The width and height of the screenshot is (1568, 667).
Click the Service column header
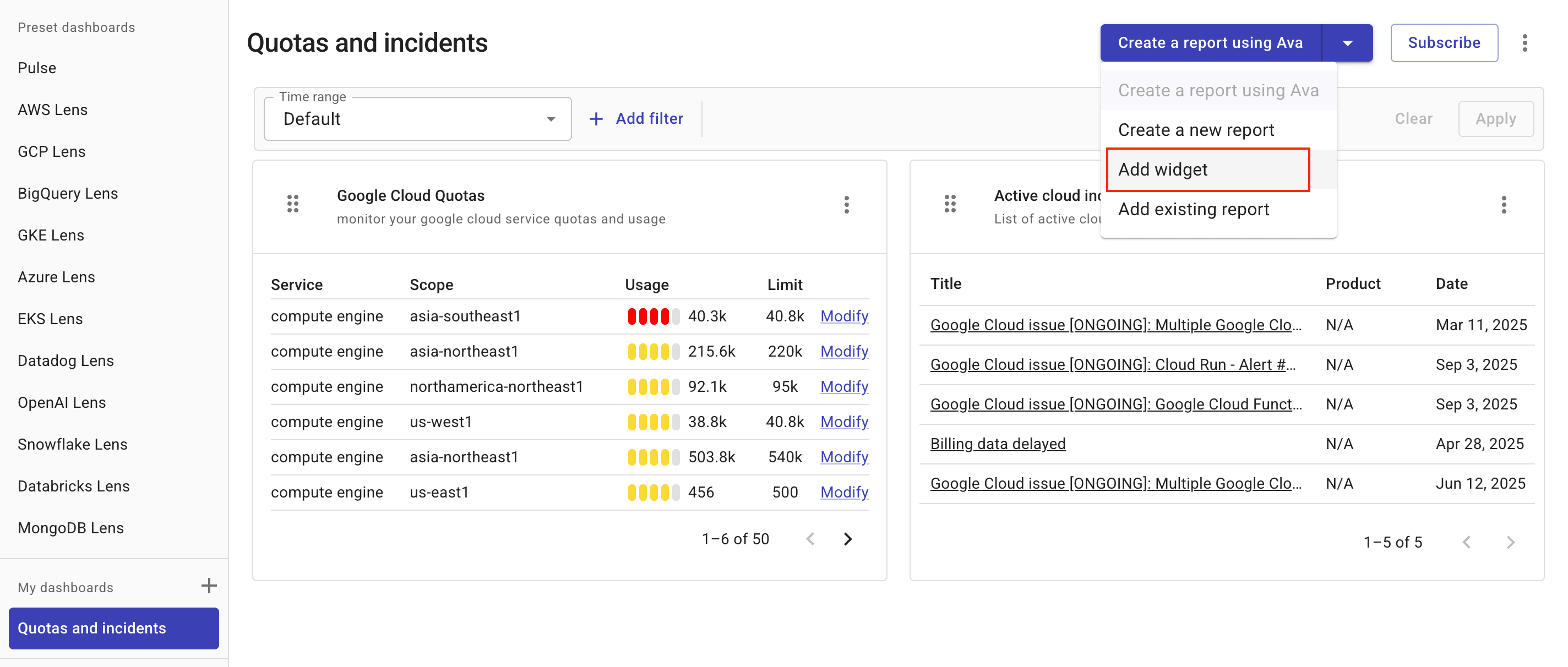coord(296,285)
